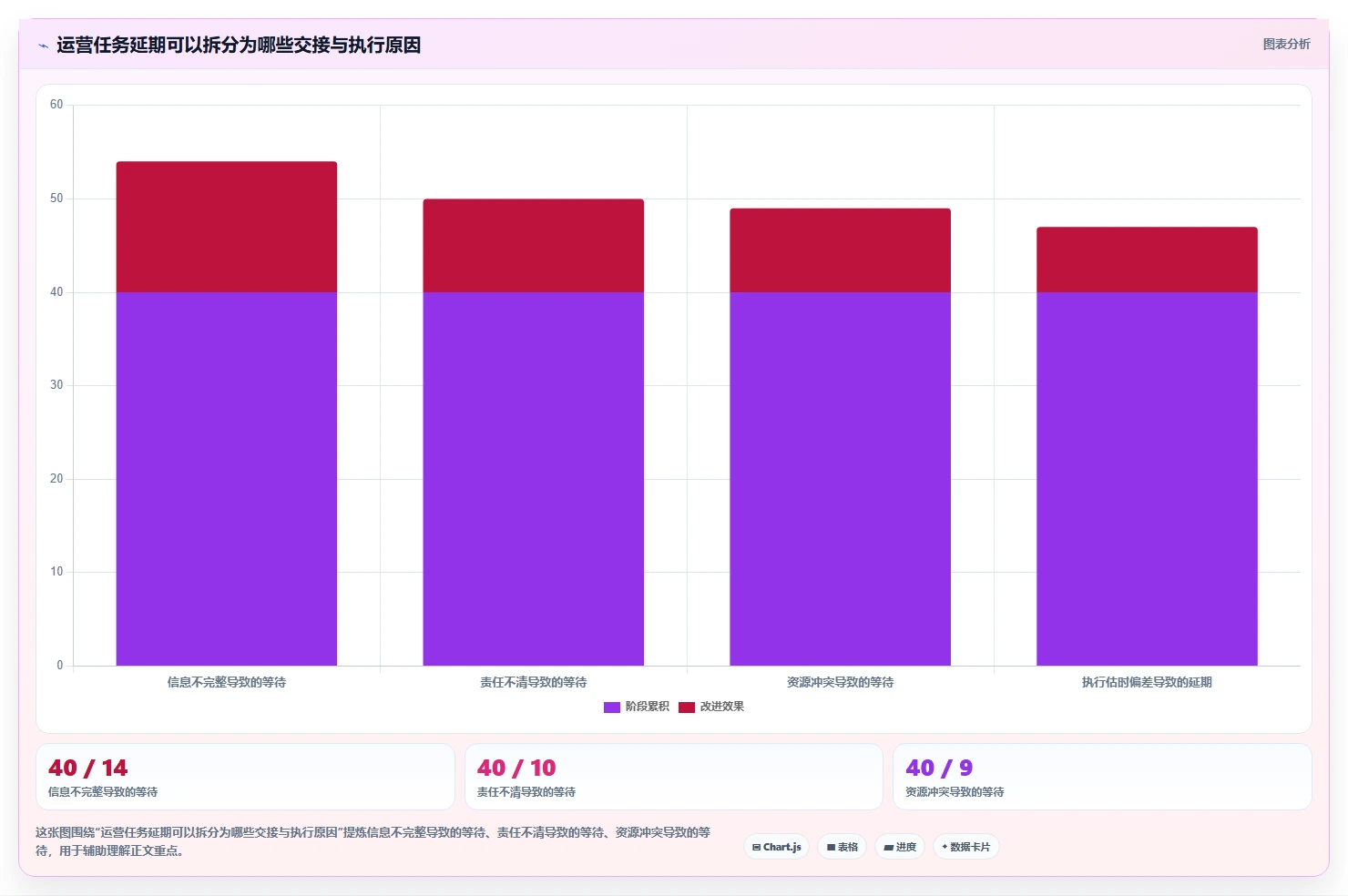The width and height of the screenshot is (1348, 896).
Task: Select the red bar segment for 信息不完整导致的等待
Action: [x=227, y=227]
